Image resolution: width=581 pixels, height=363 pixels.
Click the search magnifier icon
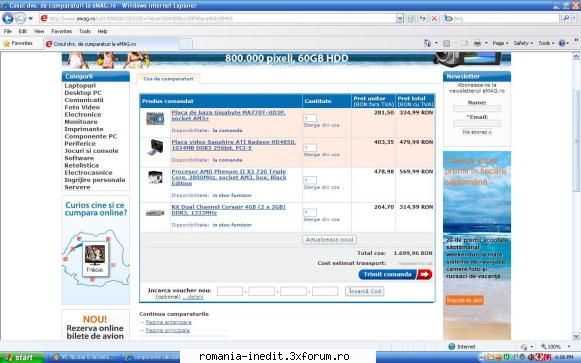pyautogui.click(x=566, y=18)
